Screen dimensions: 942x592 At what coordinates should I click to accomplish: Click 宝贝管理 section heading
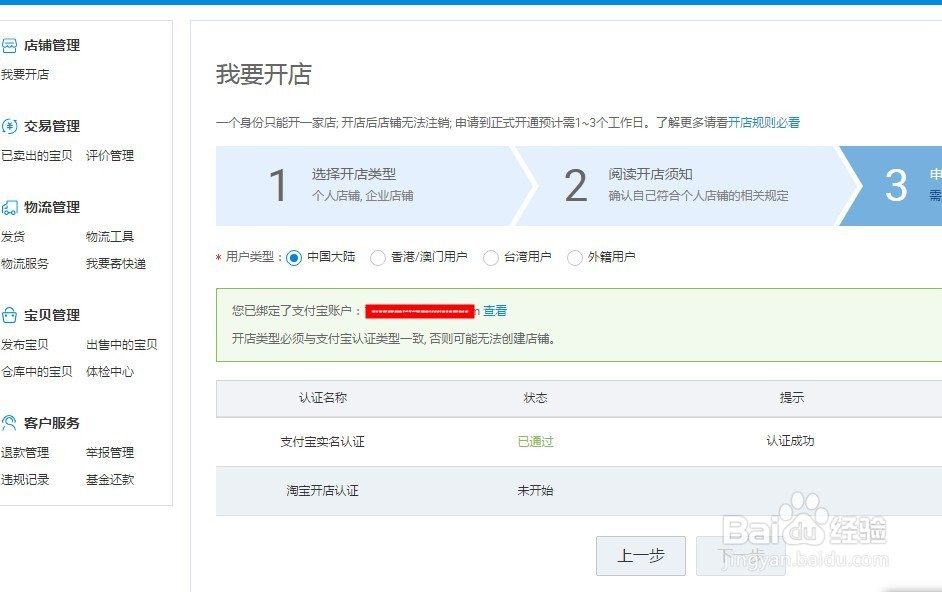[x=52, y=316]
